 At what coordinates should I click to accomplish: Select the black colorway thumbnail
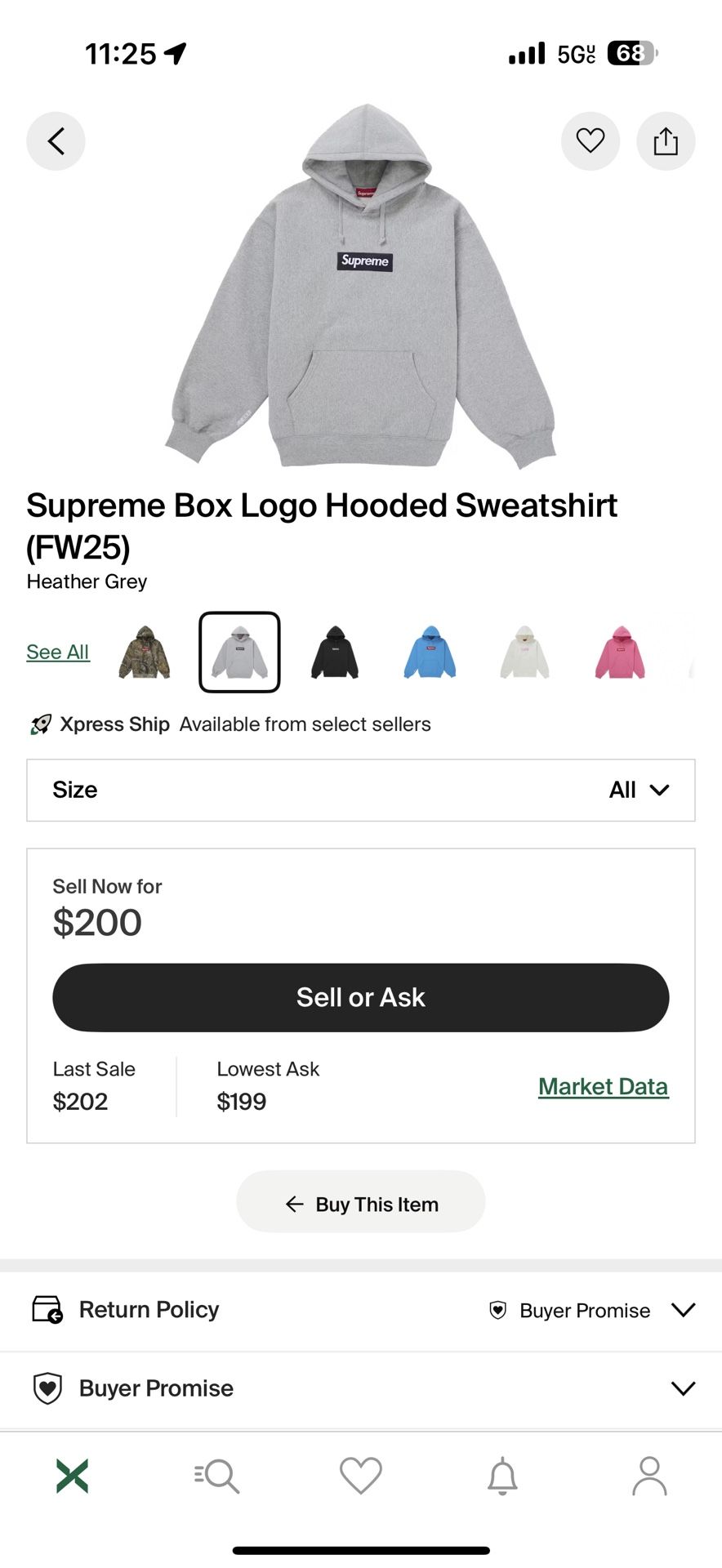(335, 653)
